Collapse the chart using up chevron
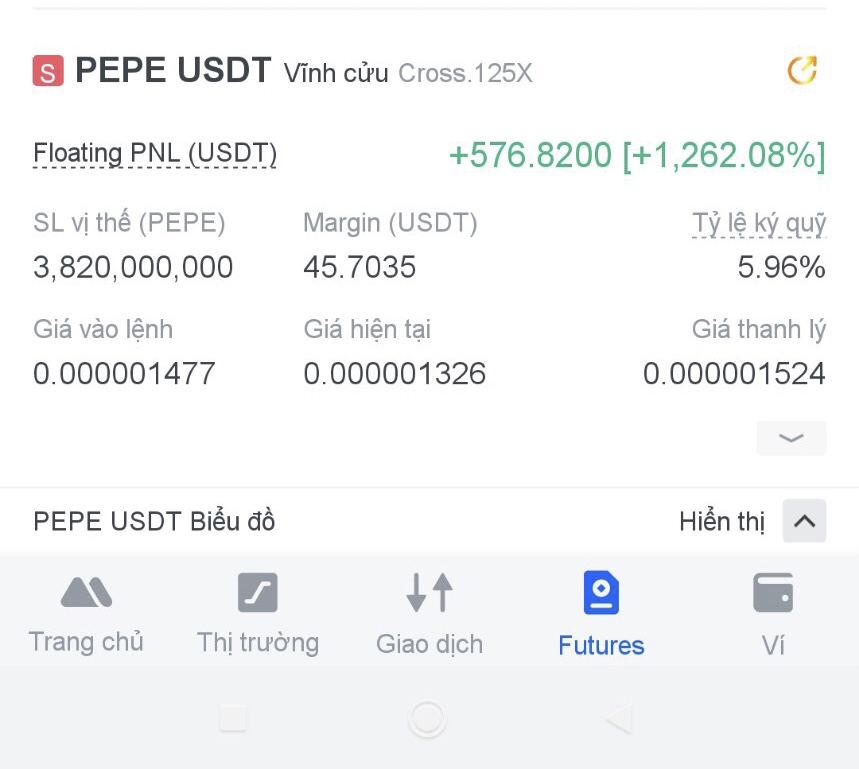The image size is (859, 769). pyautogui.click(x=804, y=521)
